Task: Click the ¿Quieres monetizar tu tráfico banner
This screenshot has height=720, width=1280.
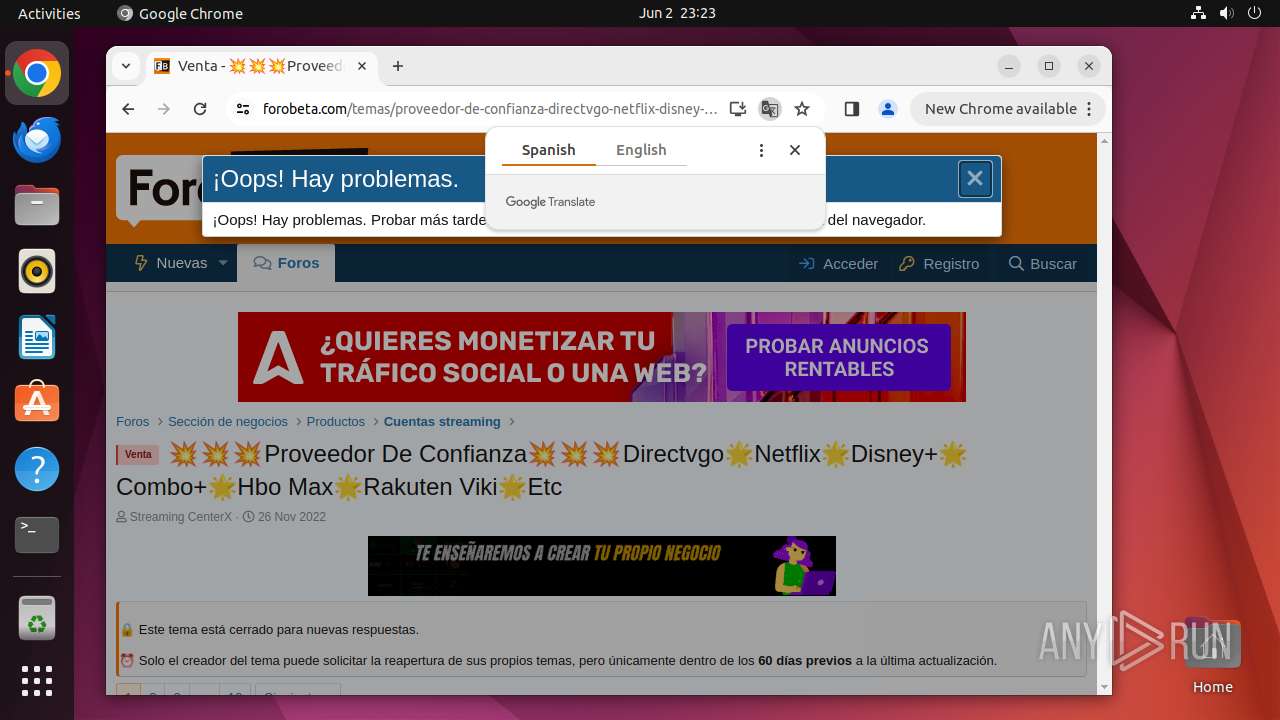Action: click(602, 357)
